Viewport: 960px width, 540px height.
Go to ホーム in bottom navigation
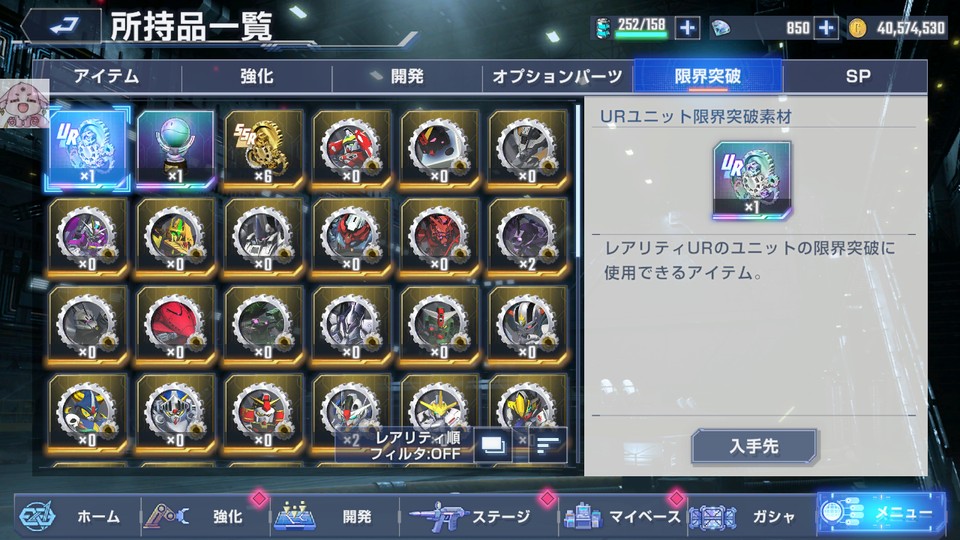[78, 517]
